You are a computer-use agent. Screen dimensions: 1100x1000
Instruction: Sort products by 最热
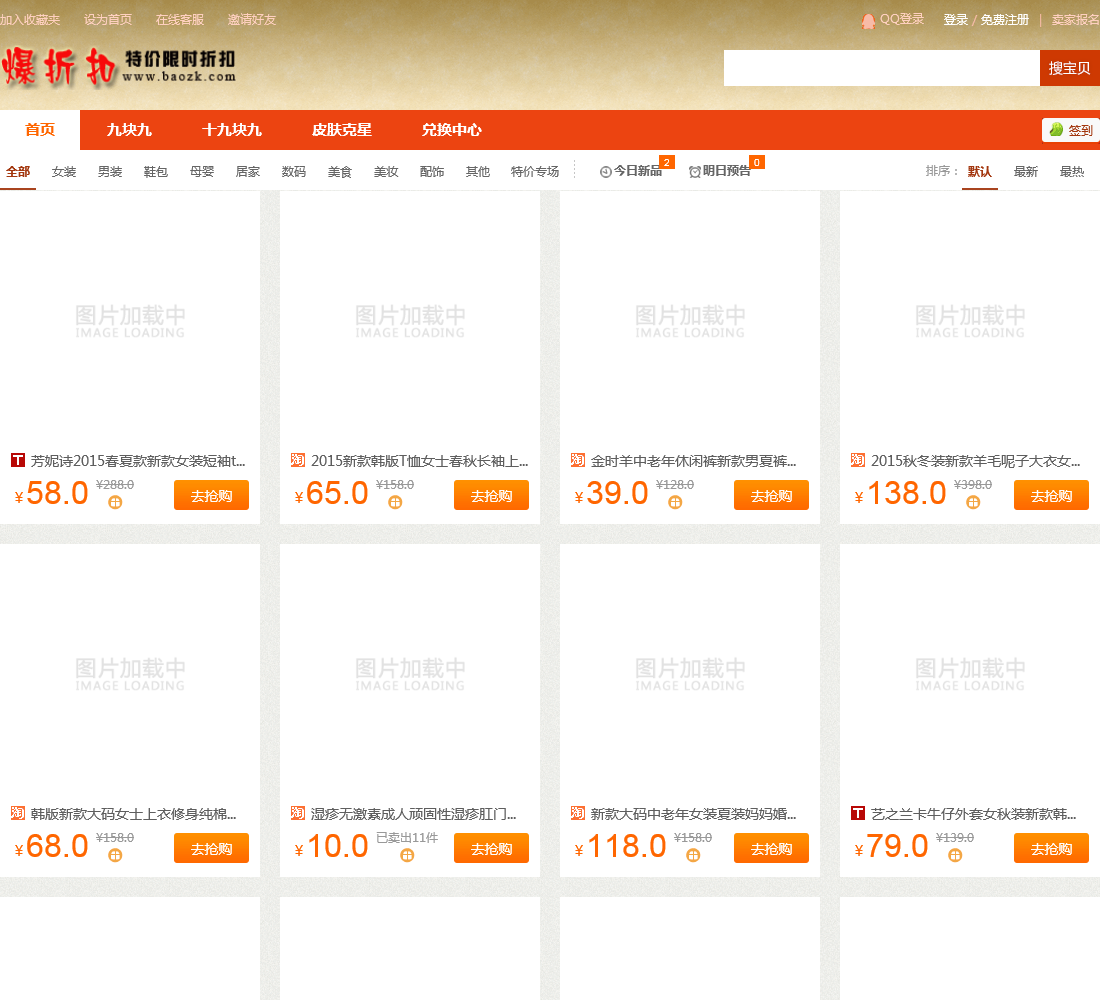point(1072,172)
